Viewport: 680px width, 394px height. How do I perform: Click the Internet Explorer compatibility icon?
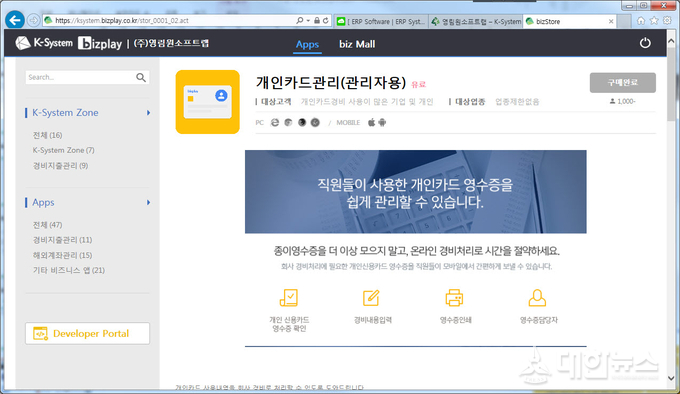(275, 123)
